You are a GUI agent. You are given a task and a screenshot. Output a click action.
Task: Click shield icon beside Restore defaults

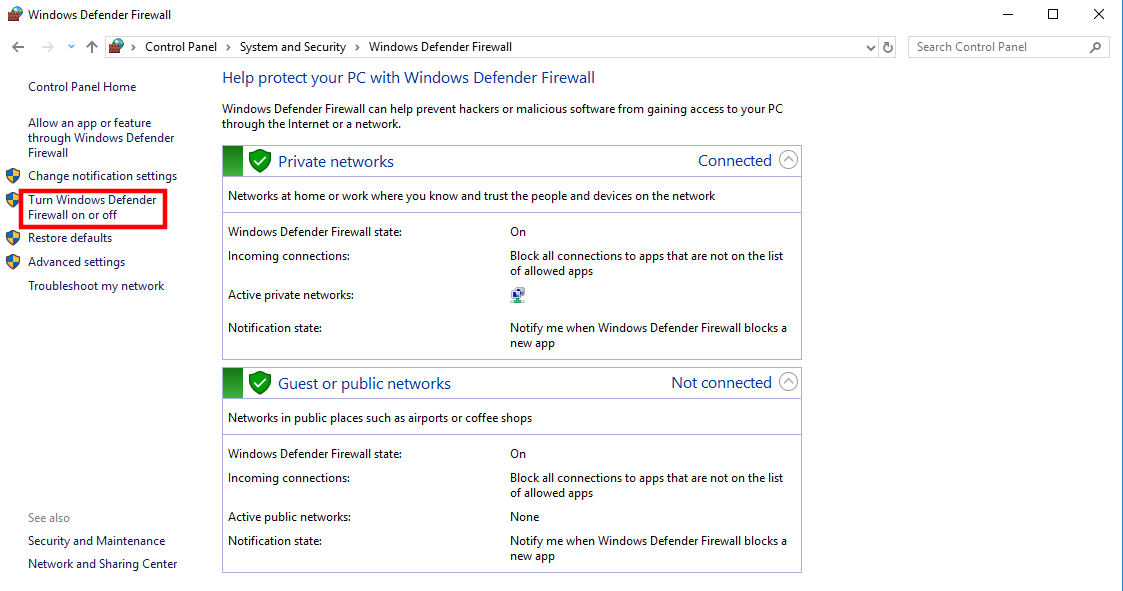[x=13, y=238]
